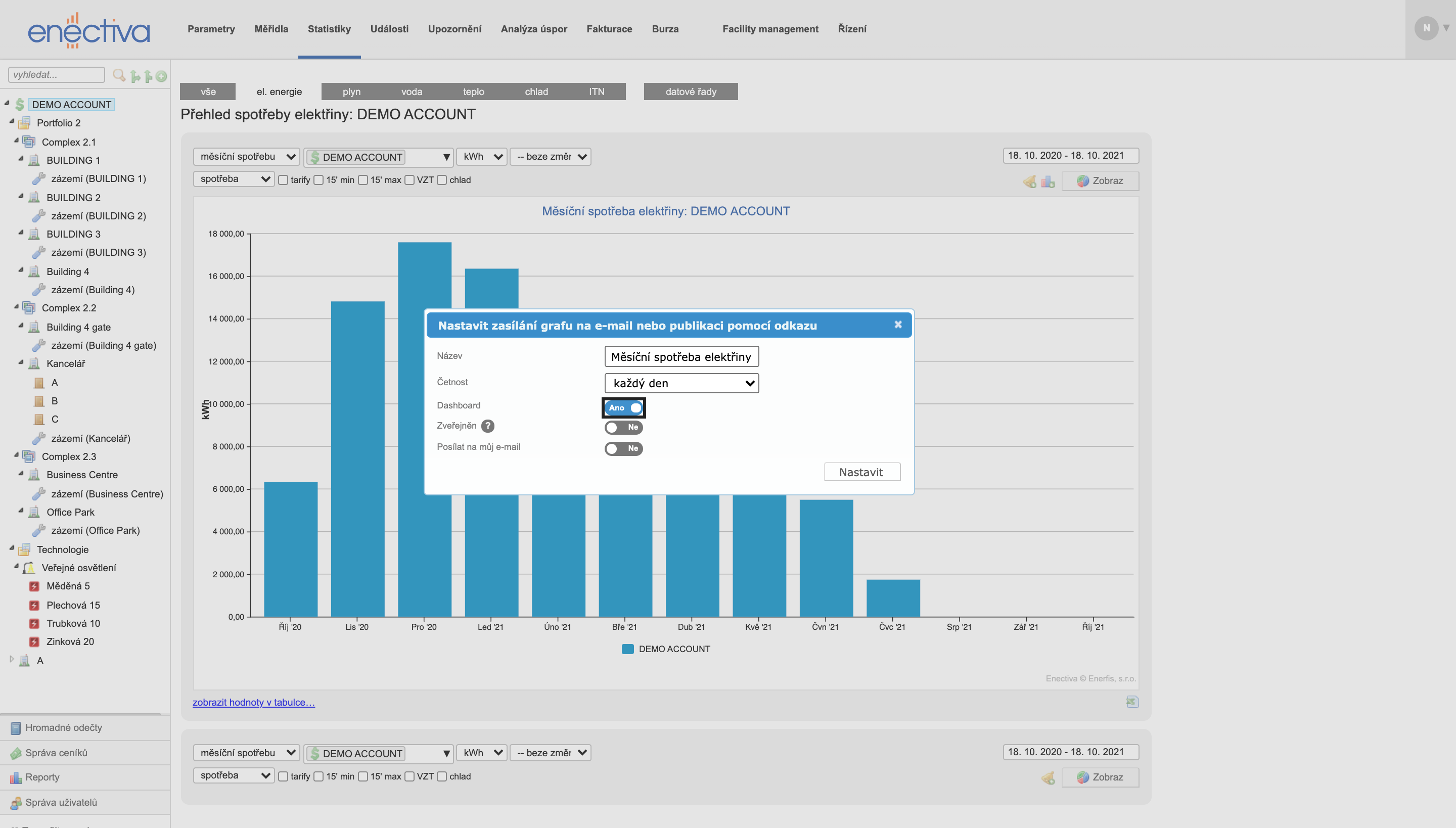Click the Excel export icon below the chart
This screenshot has width=1456, height=828.
pyautogui.click(x=1132, y=702)
